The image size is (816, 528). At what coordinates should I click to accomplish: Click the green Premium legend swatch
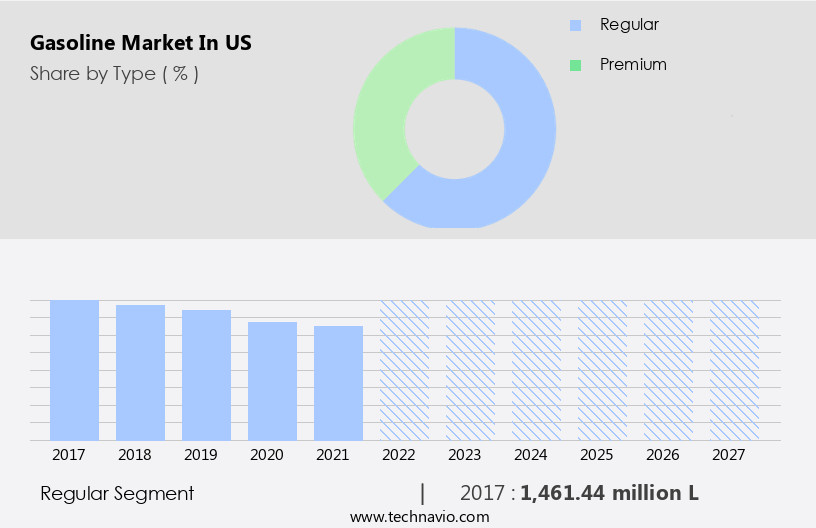(575, 65)
